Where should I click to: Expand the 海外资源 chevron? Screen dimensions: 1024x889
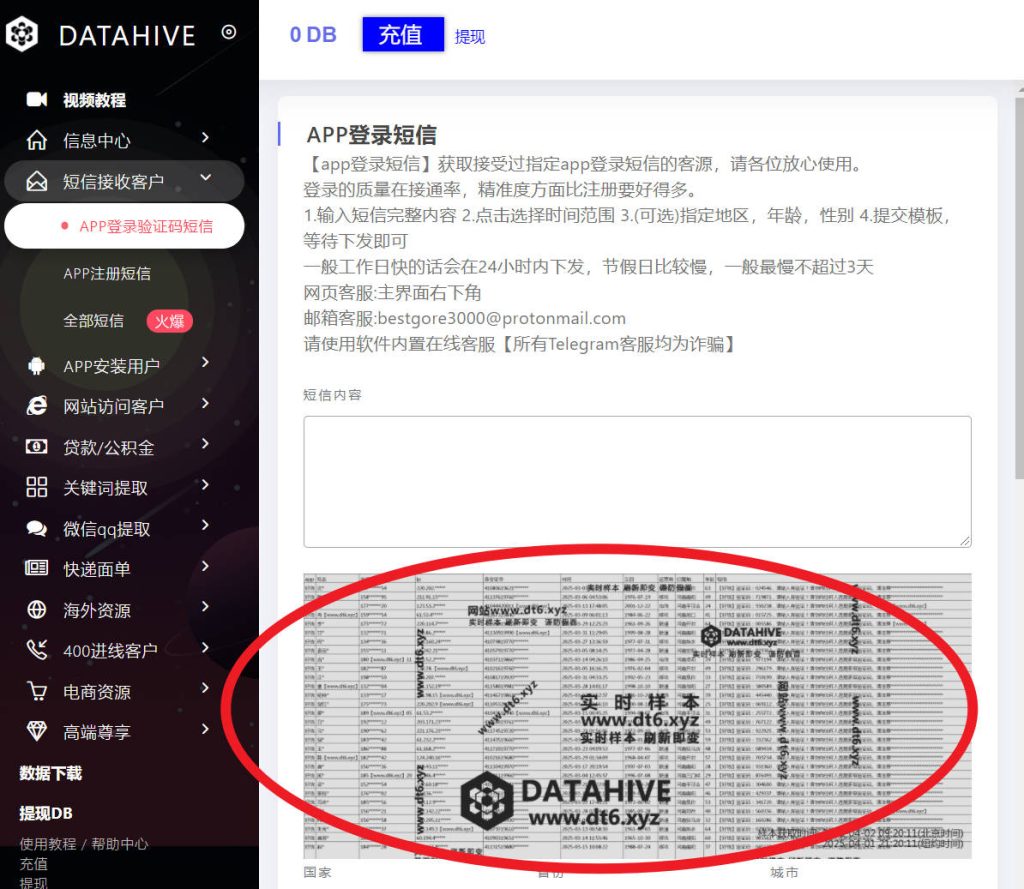[205, 607]
